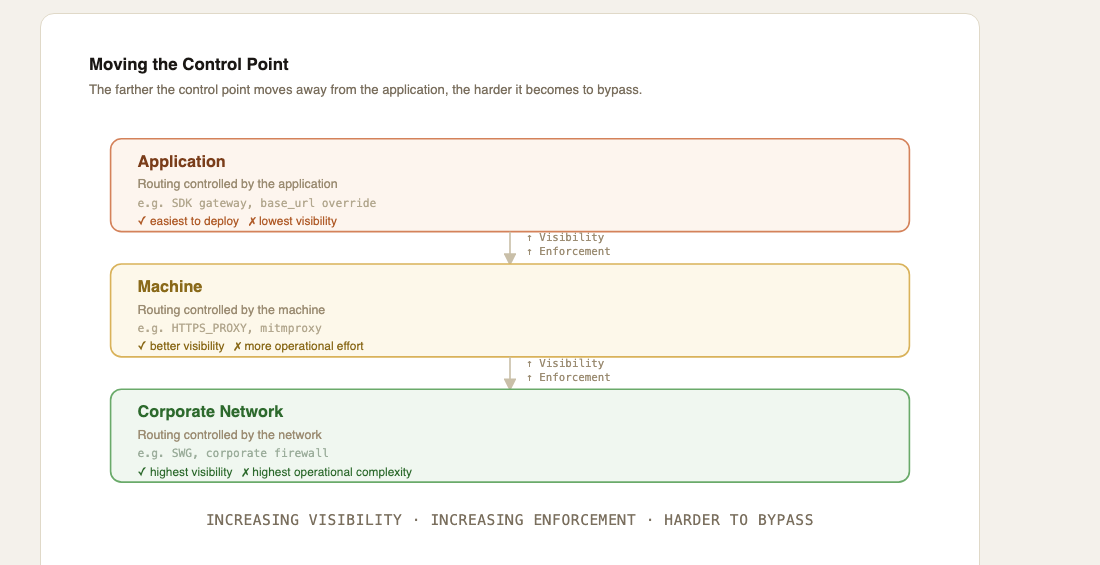Click Routing controlled by the machine text
This screenshot has width=1100, height=565.
pos(232,310)
